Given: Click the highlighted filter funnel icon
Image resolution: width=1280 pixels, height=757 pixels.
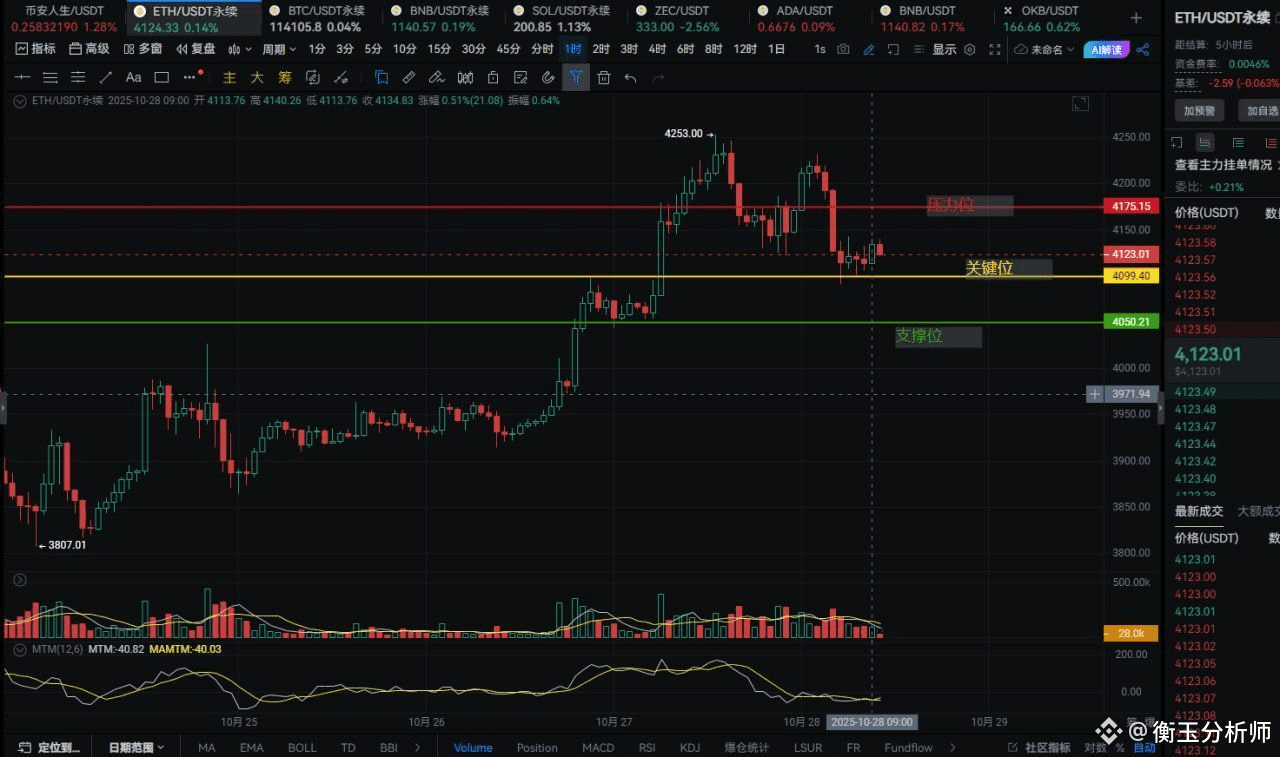Looking at the screenshot, I should 575,77.
